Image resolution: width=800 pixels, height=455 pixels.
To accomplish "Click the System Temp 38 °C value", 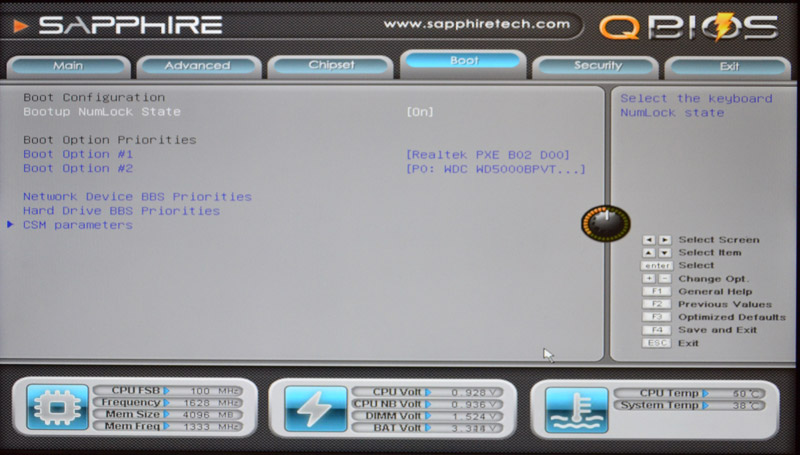I will tap(748, 406).
